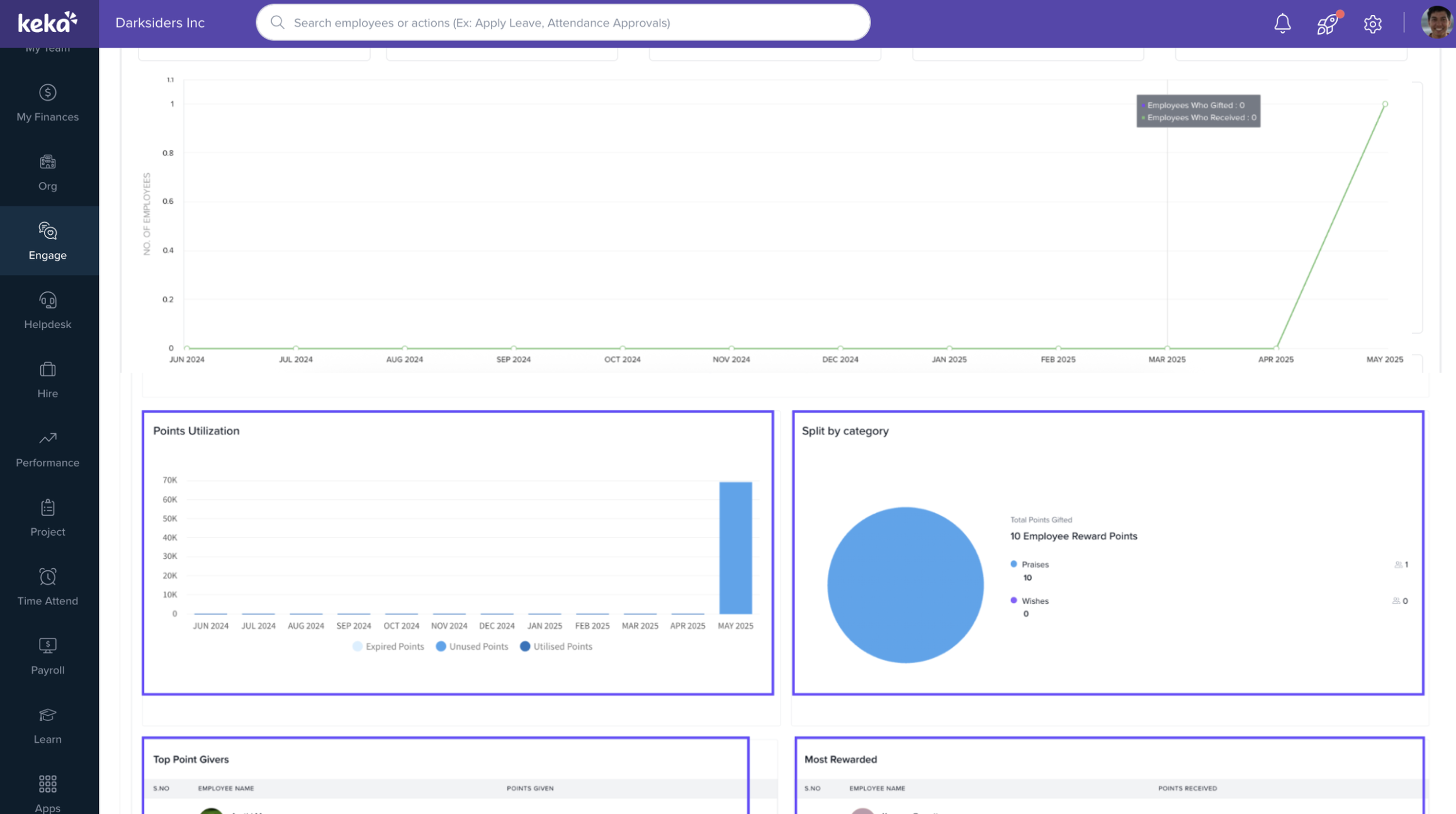Navigate to Time Attend
This screenshot has width=1456, height=814.
(48, 588)
